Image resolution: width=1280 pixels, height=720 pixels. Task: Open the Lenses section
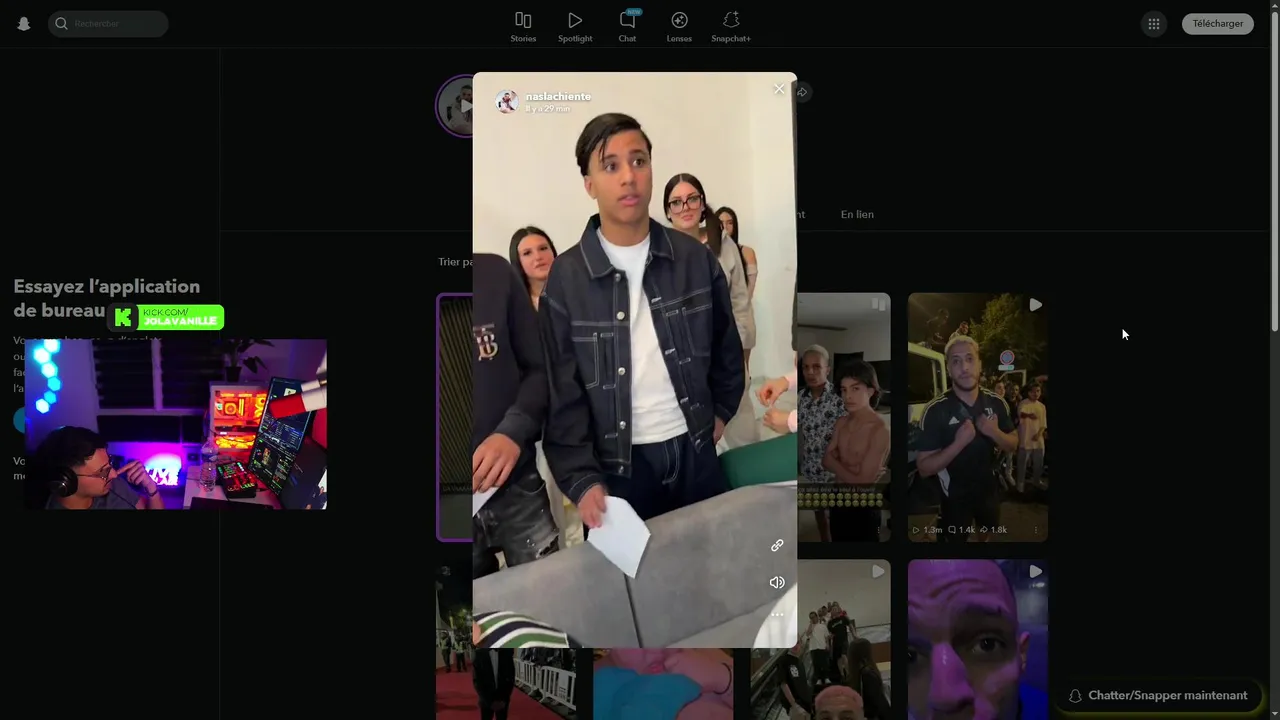(x=679, y=27)
